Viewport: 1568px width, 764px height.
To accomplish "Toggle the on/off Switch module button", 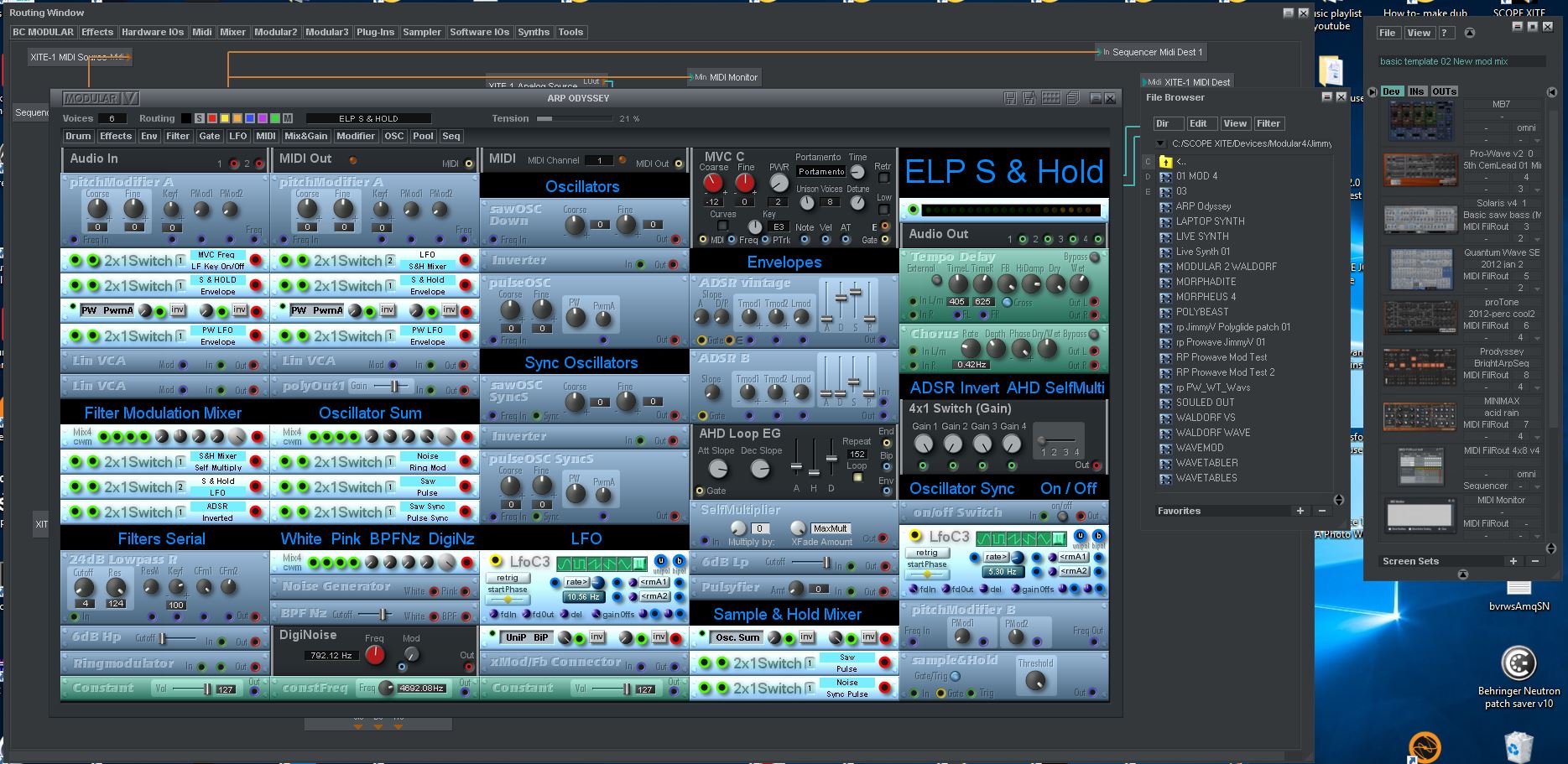I will click(x=1061, y=515).
